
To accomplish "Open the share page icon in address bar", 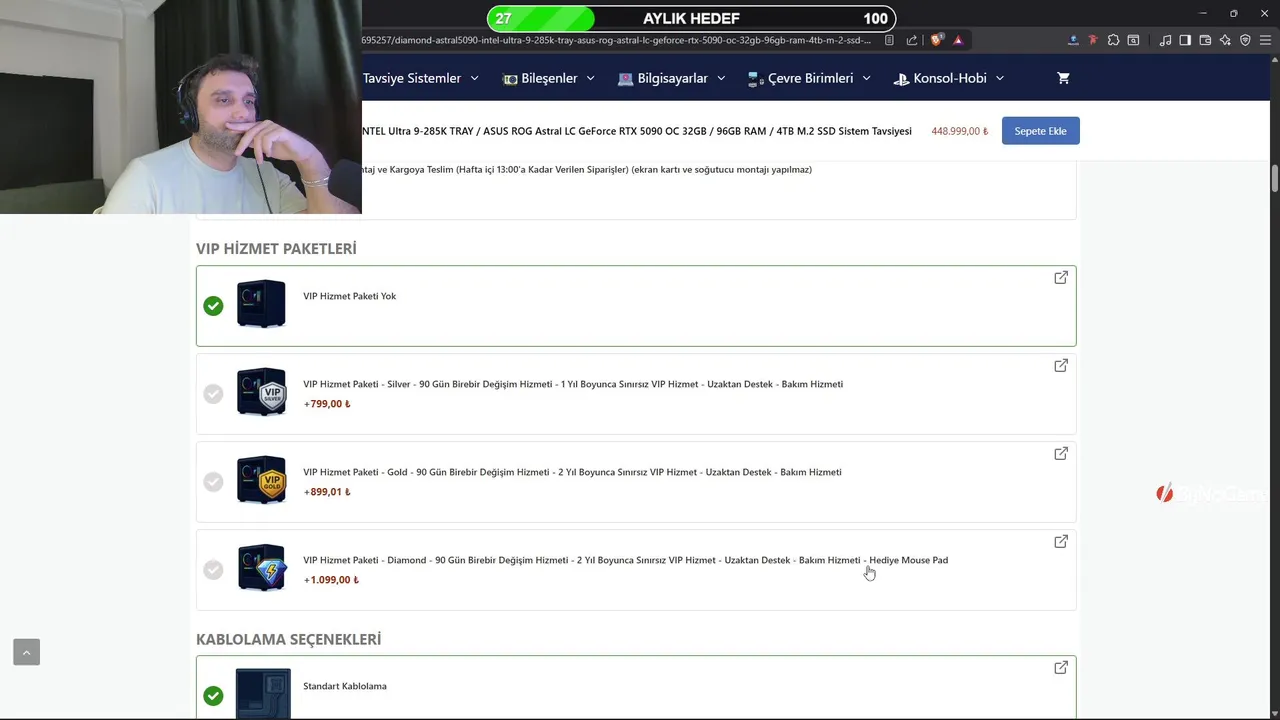I will click(912, 40).
